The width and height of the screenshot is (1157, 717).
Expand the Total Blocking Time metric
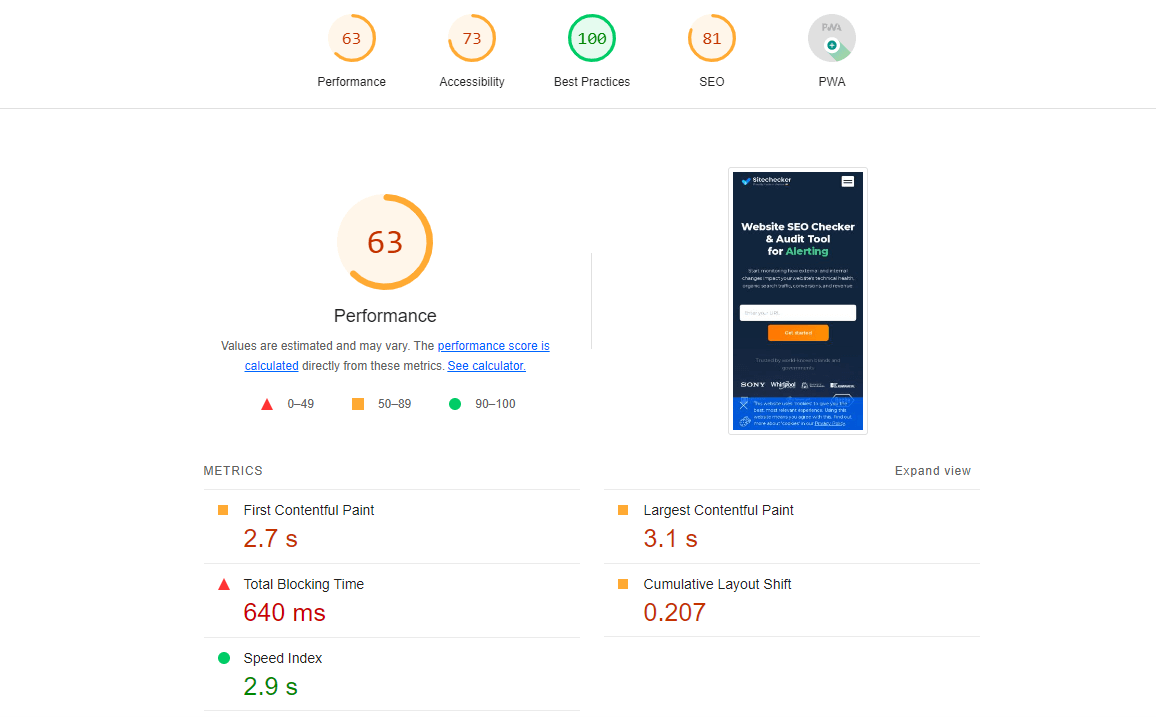point(392,600)
